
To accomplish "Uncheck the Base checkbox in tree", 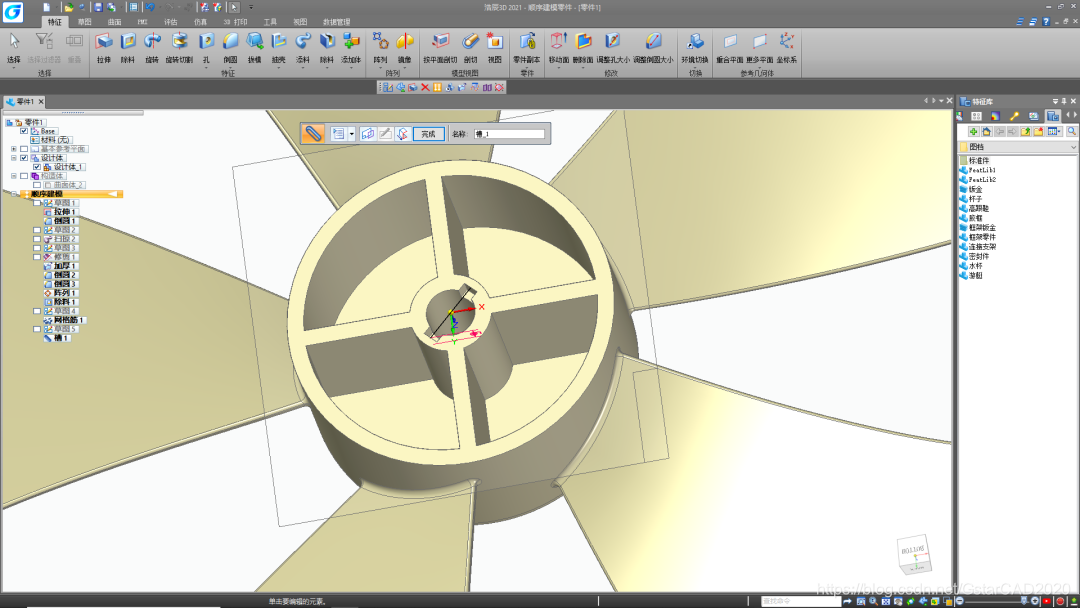I will [x=24, y=131].
